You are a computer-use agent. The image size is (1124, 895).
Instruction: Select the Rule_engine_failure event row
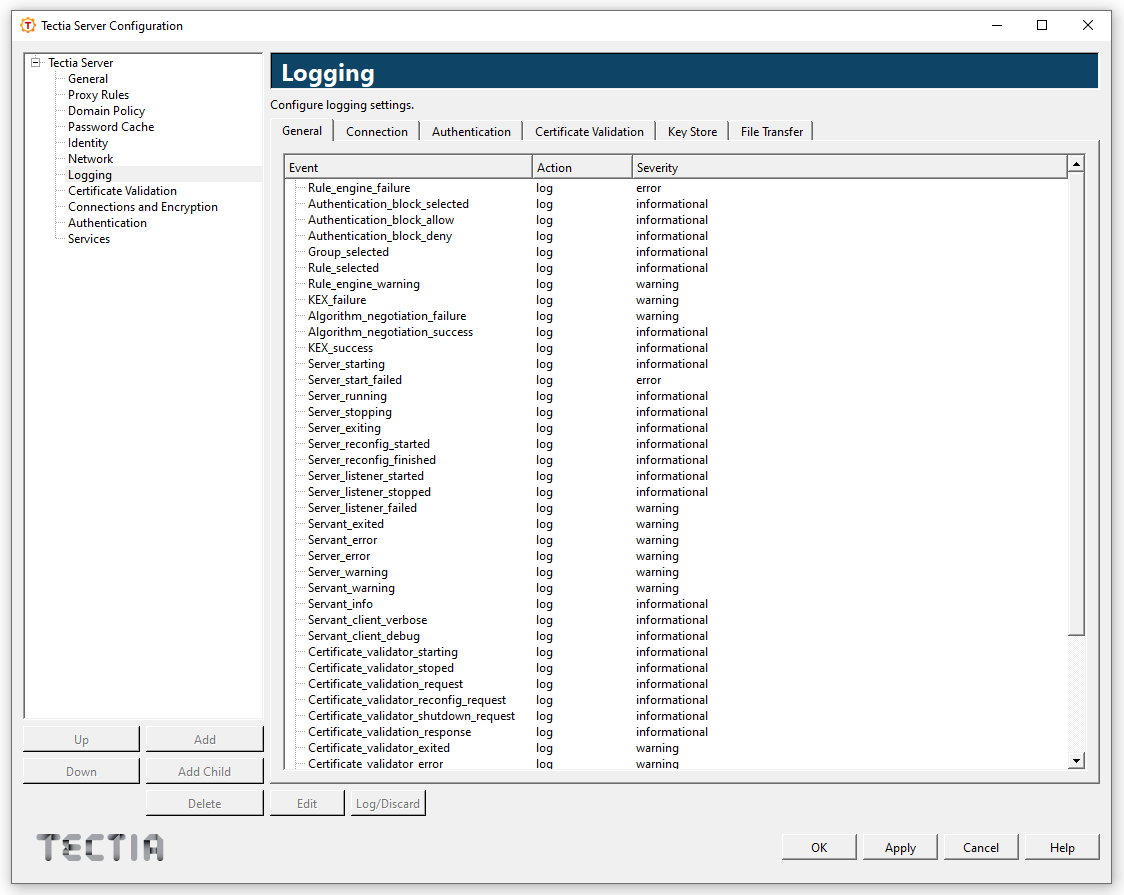tap(359, 188)
